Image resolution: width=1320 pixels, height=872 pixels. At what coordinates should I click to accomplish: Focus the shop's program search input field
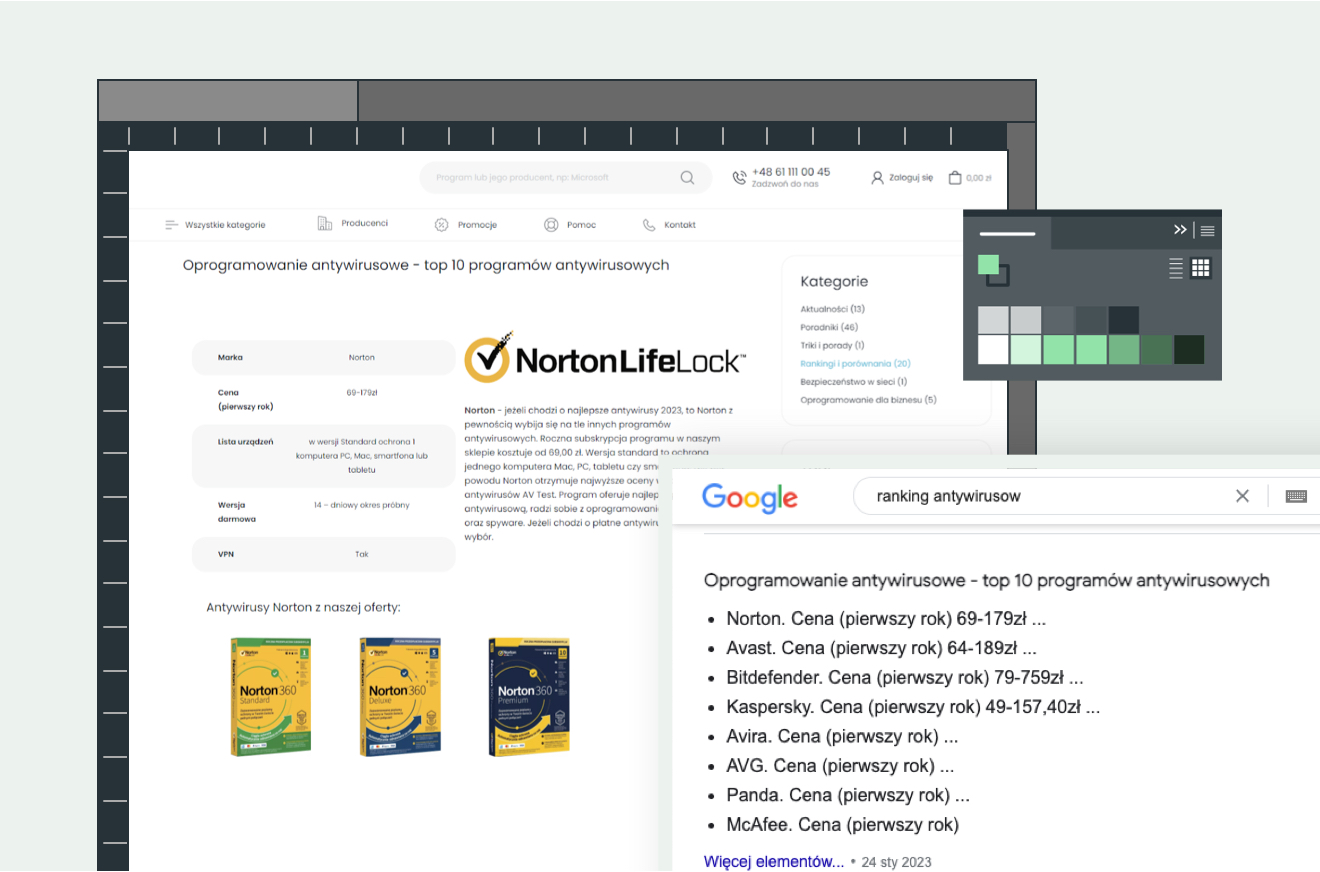click(566, 178)
